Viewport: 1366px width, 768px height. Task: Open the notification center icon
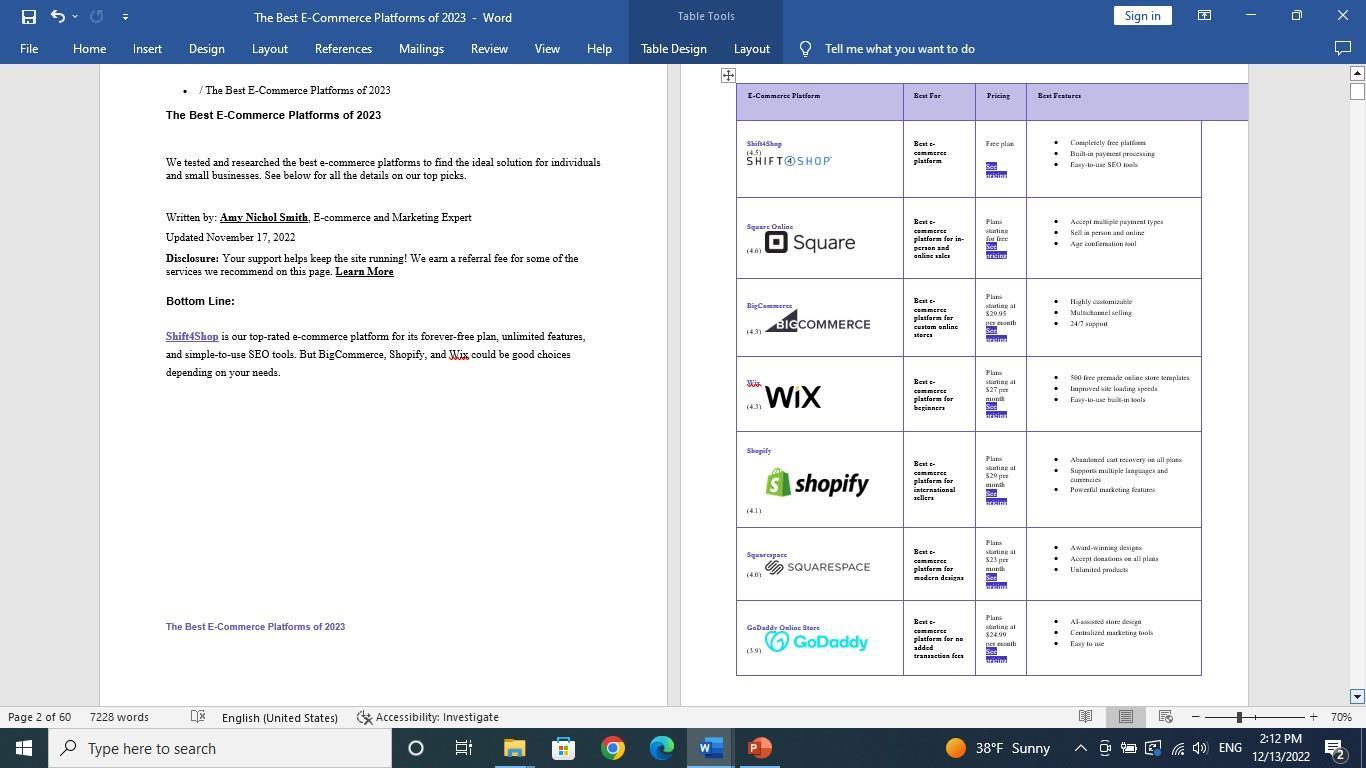coord(1334,748)
